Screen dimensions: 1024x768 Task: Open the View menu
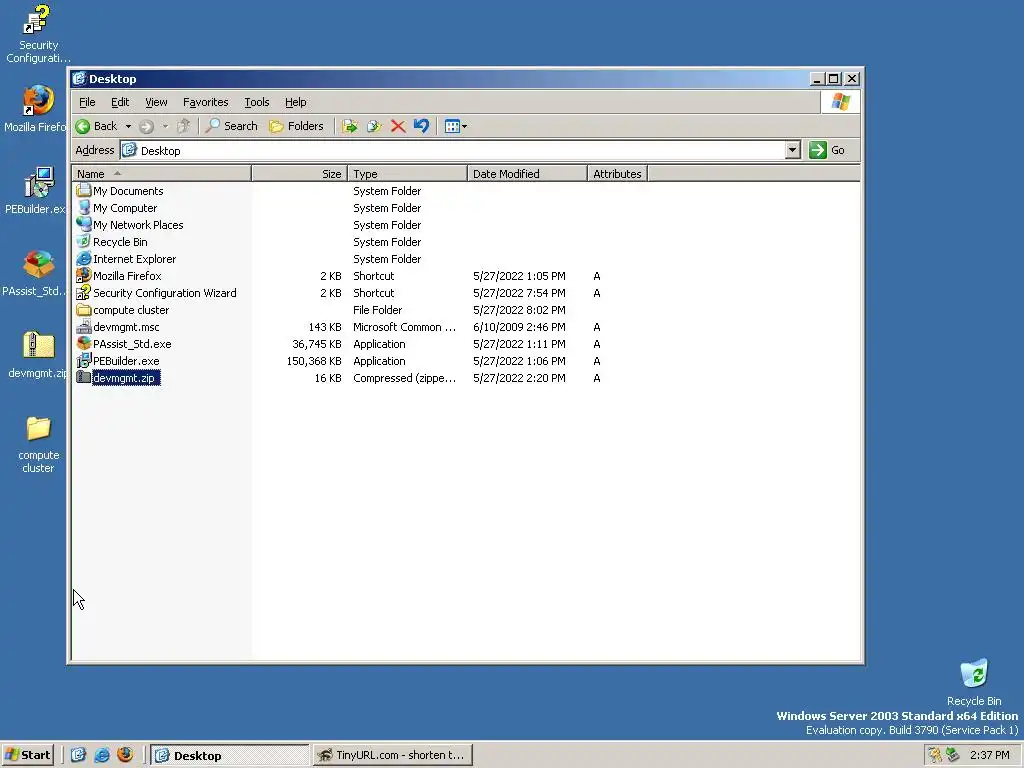156,102
